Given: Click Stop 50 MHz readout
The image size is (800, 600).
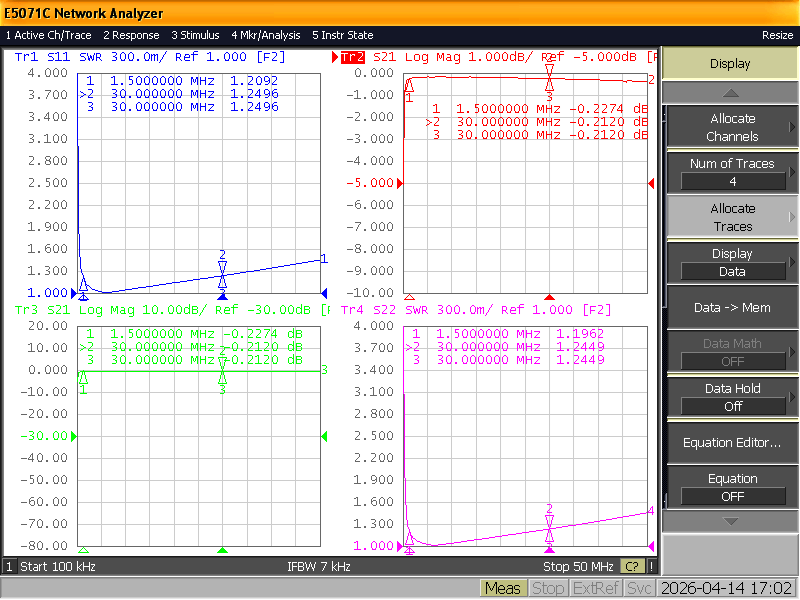Looking at the screenshot, I should pyautogui.click(x=578, y=566).
